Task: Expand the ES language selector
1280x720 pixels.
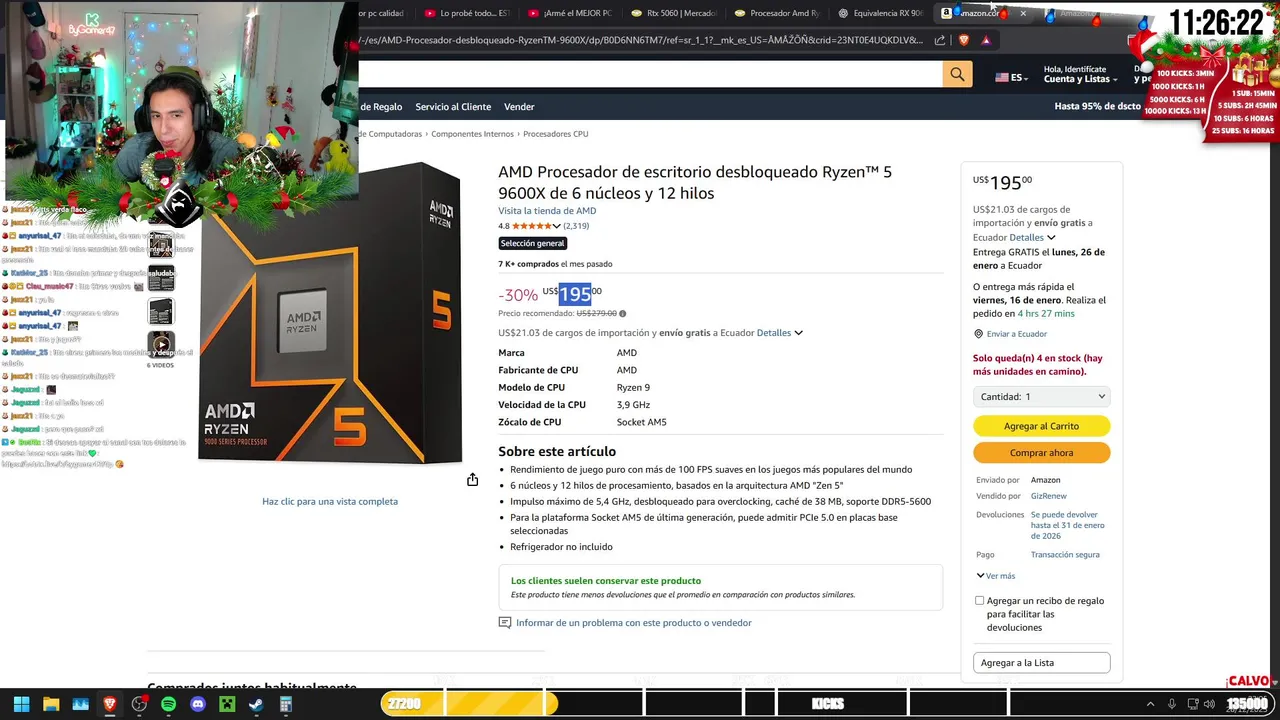Action: tap(1011, 77)
